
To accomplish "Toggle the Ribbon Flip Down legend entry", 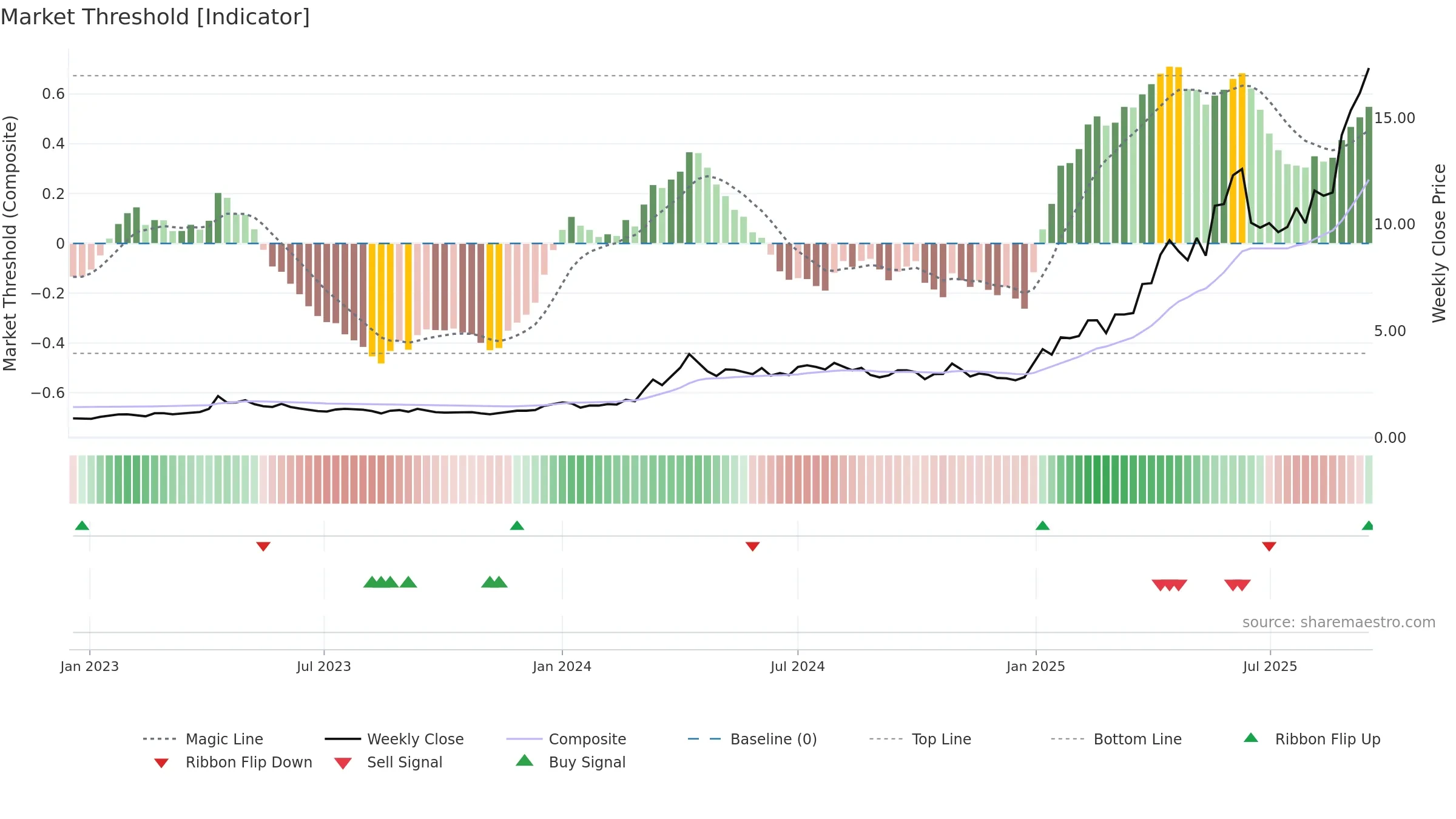I will 232,762.
